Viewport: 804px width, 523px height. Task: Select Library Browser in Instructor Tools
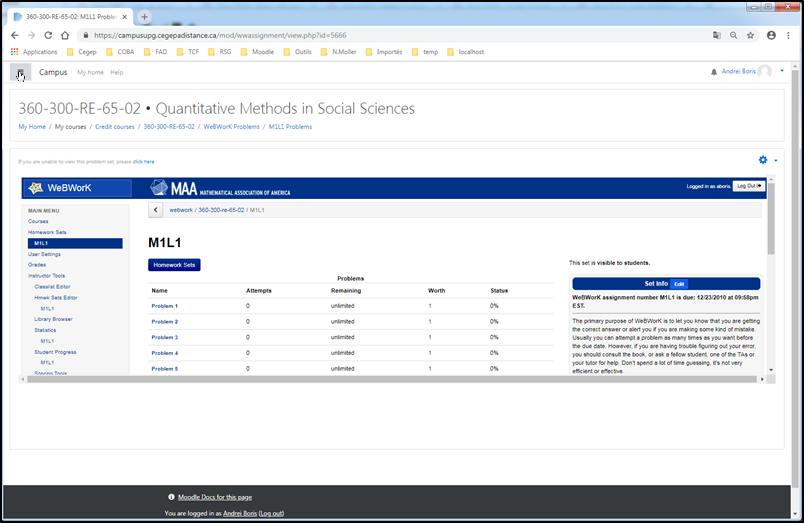pyautogui.click(x=54, y=319)
